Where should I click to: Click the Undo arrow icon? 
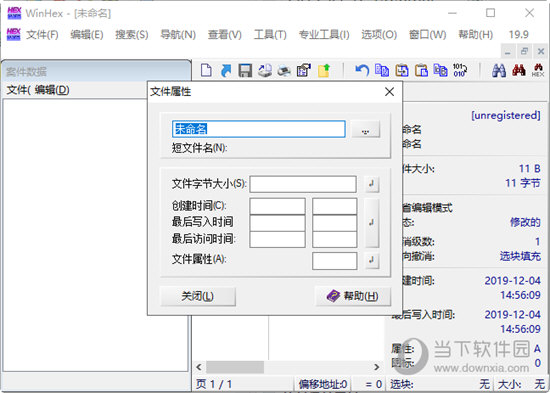click(362, 70)
